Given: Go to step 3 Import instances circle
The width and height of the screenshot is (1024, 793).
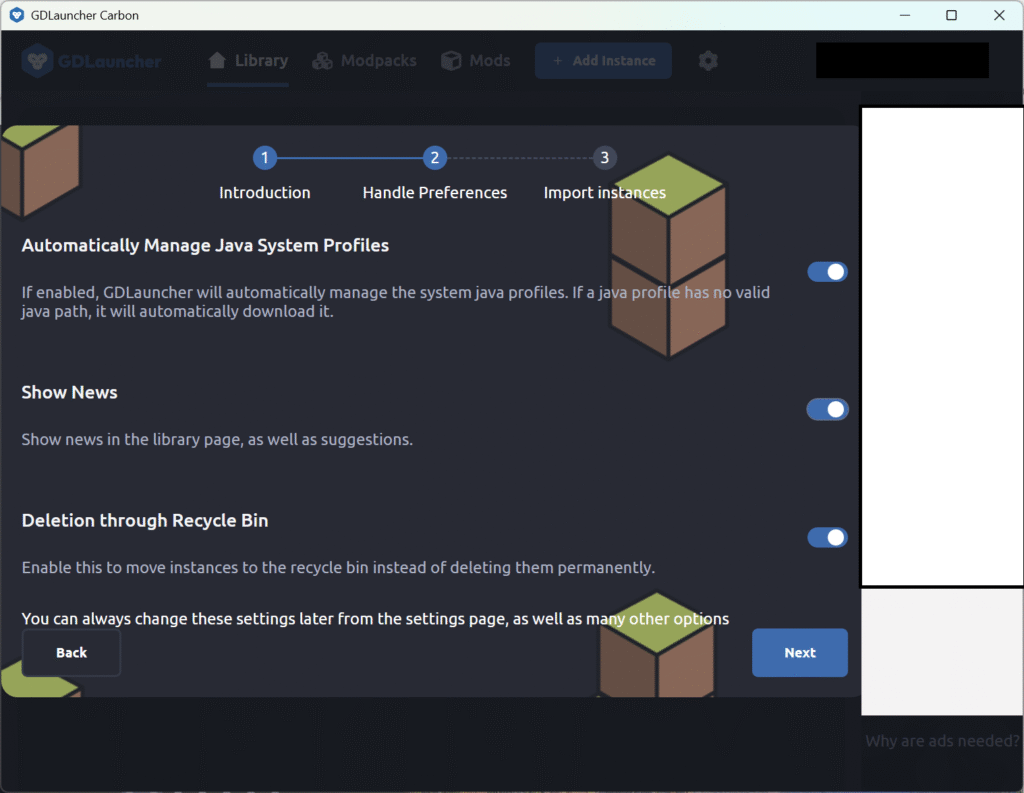Looking at the screenshot, I should [x=604, y=158].
